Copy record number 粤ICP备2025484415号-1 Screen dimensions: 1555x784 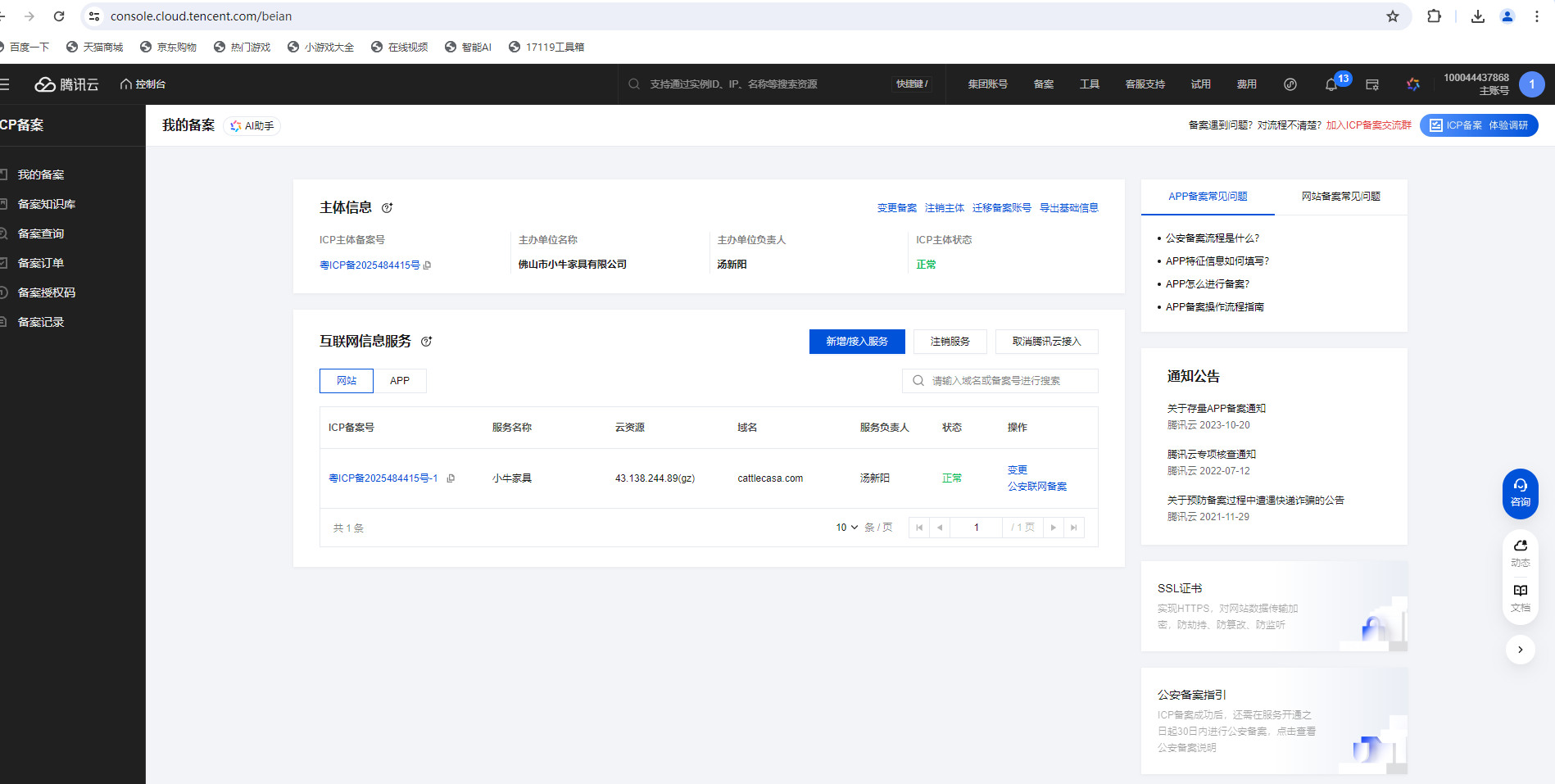(x=451, y=478)
